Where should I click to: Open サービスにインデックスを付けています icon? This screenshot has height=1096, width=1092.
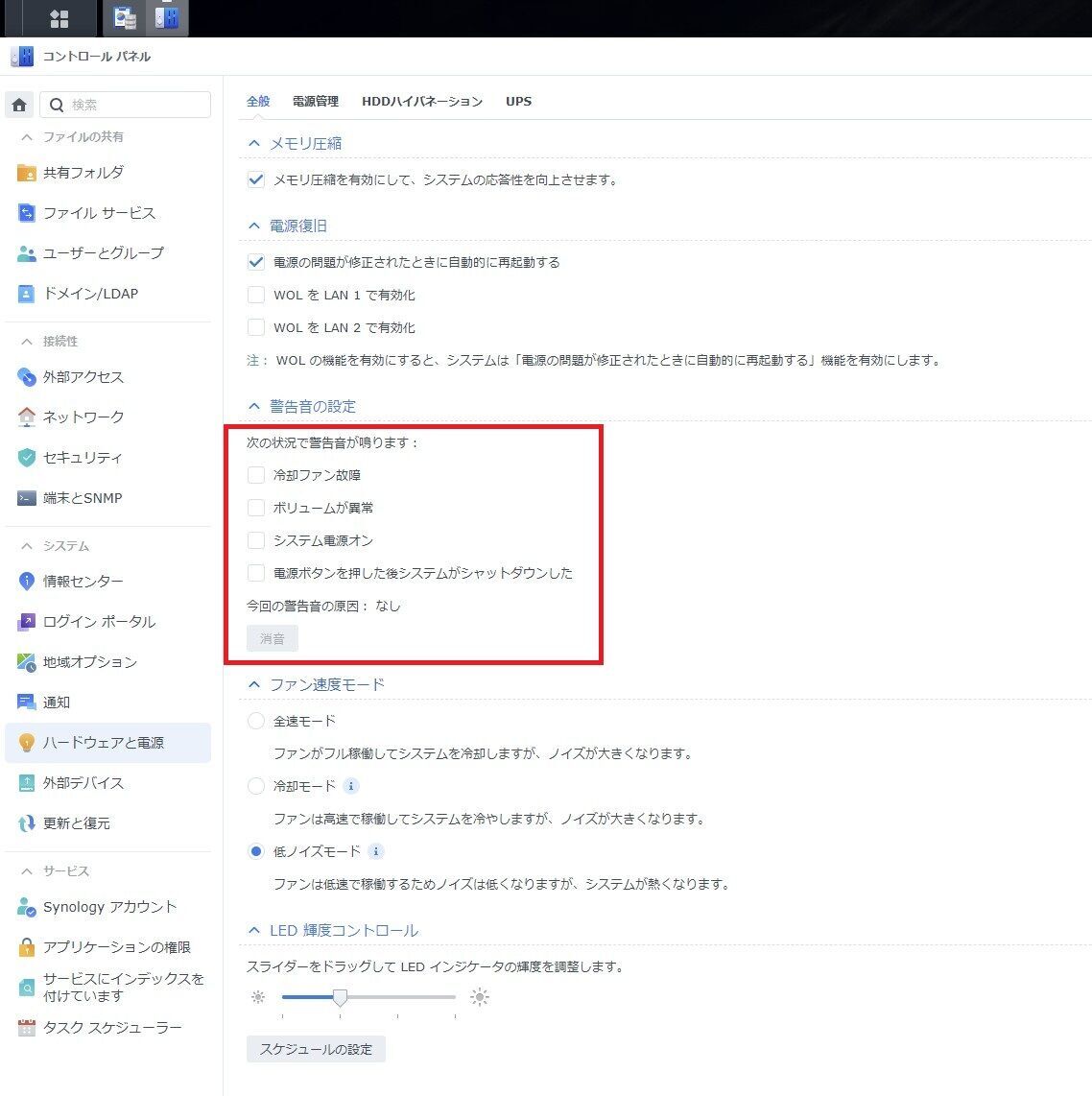coord(27,988)
